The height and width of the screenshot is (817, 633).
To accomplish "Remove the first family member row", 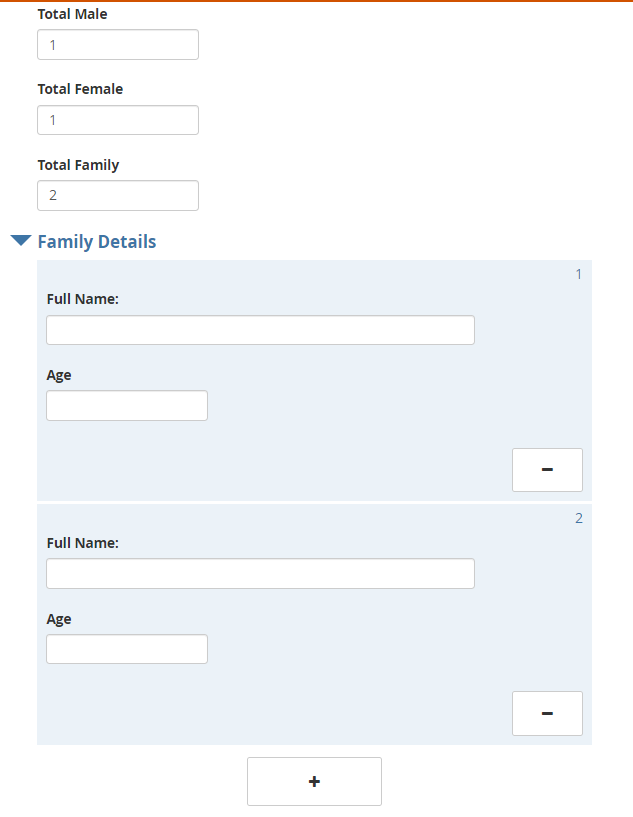I will click(547, 470).
